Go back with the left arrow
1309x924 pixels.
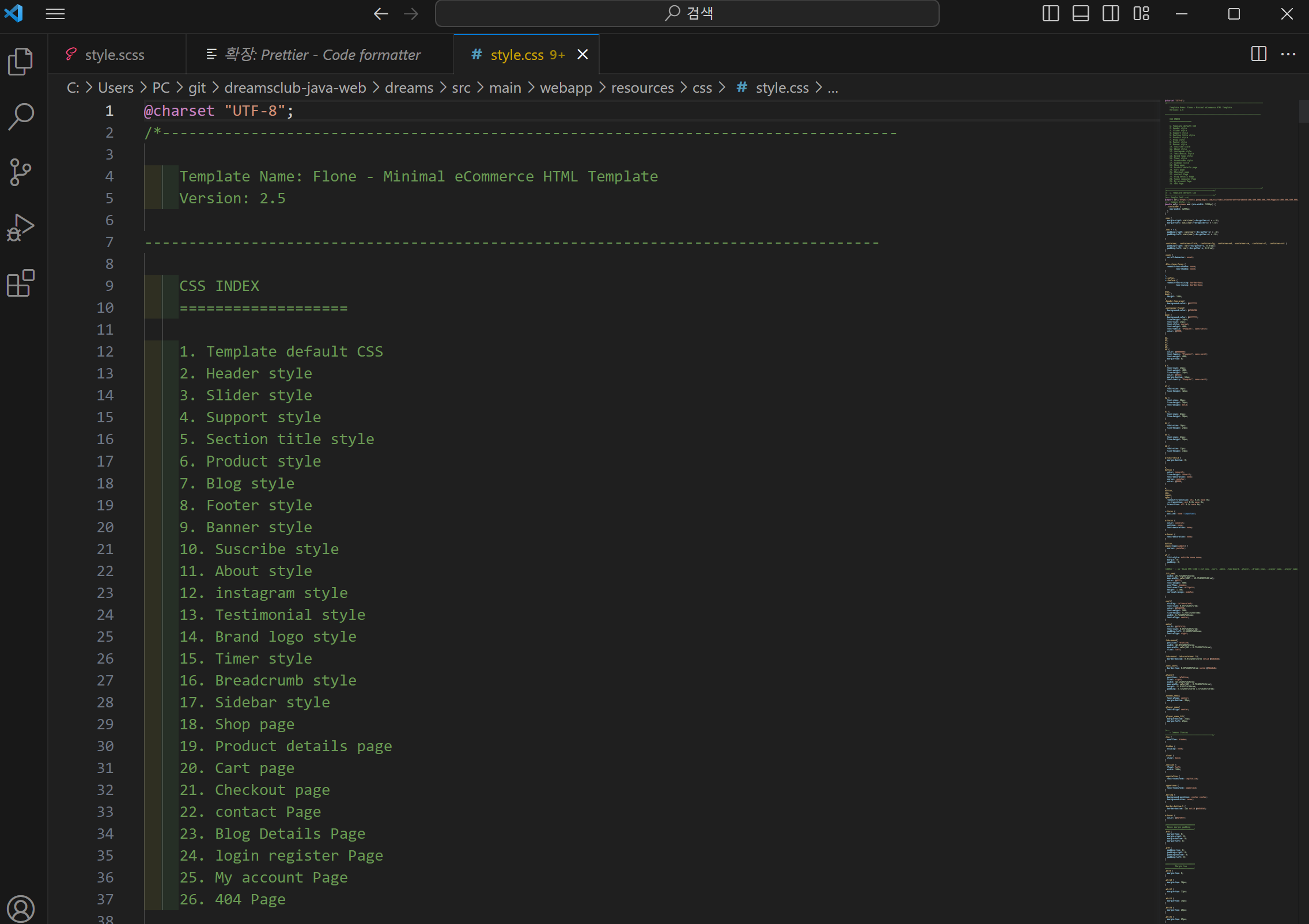point(381,14)
